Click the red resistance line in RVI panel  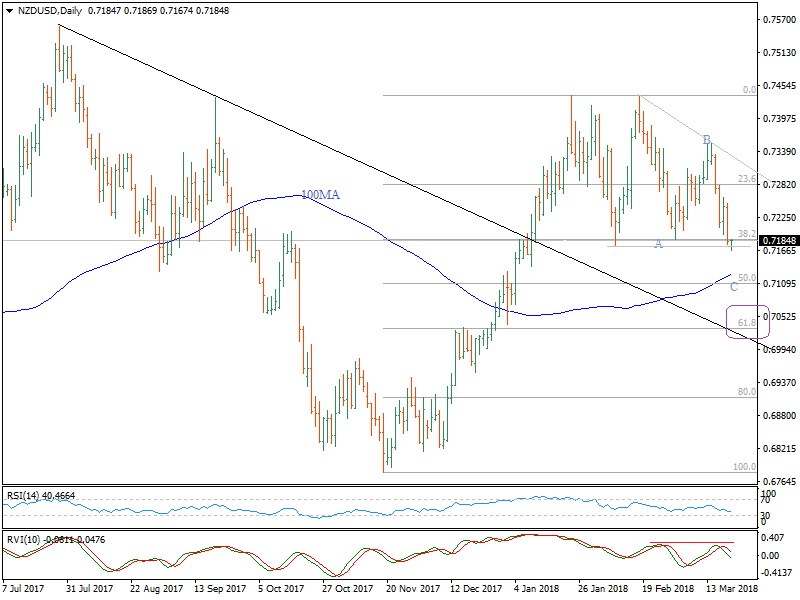(x=690, y=543)
